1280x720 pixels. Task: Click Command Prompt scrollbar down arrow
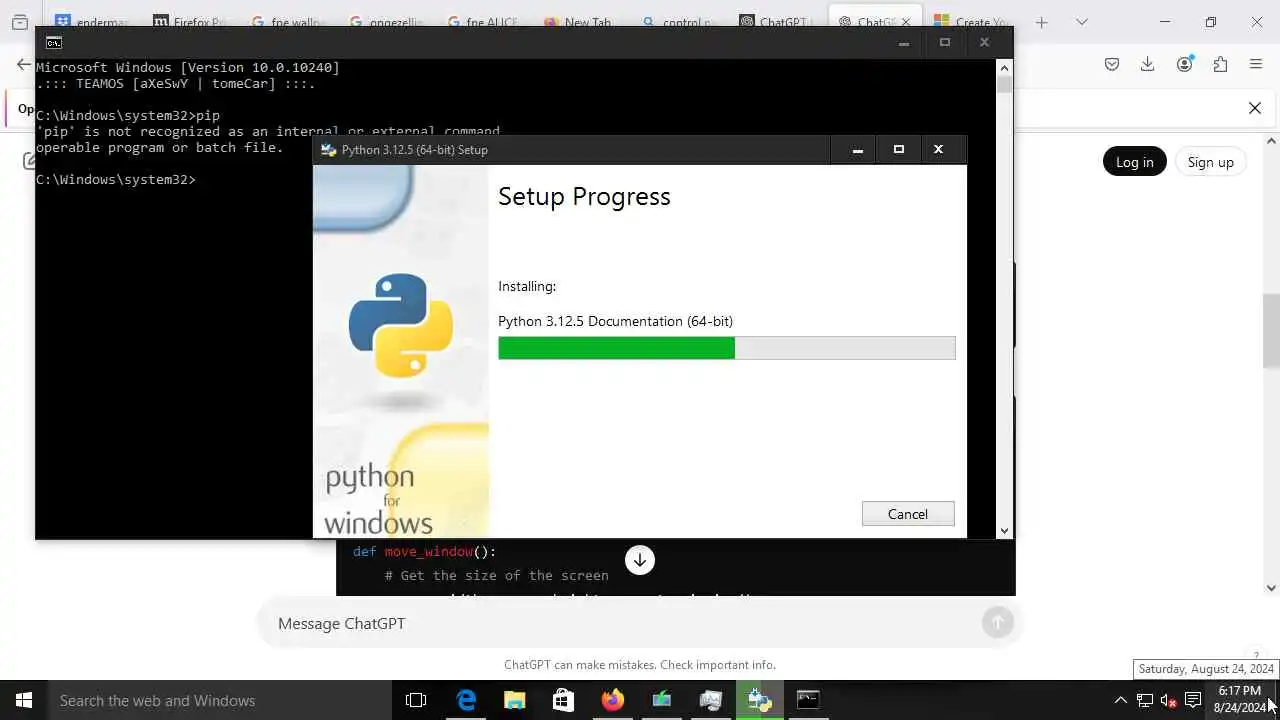click(x=1004, y=531)
